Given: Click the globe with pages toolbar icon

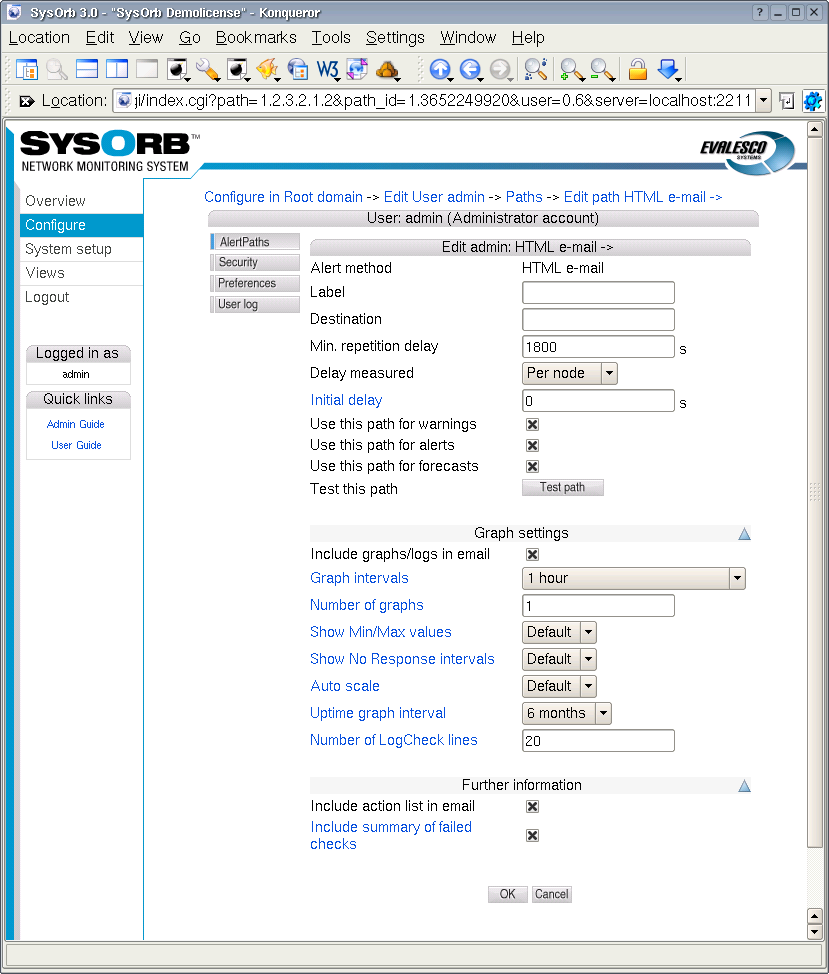Looking at the screenshot, I should click(x=357, y=69).
